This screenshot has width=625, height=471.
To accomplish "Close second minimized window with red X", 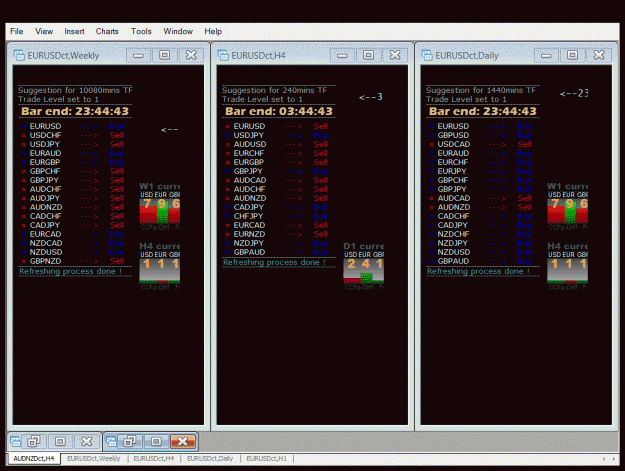I will (183, 442).
